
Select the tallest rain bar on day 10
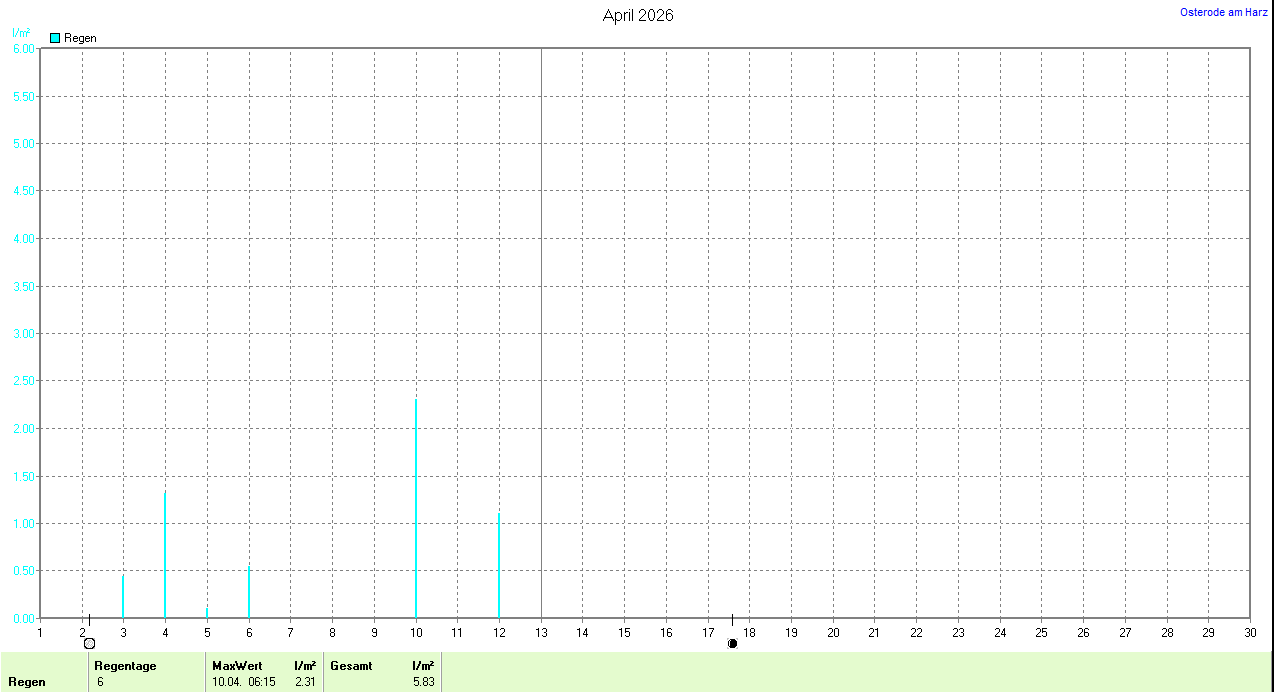[x=416, y=510]
